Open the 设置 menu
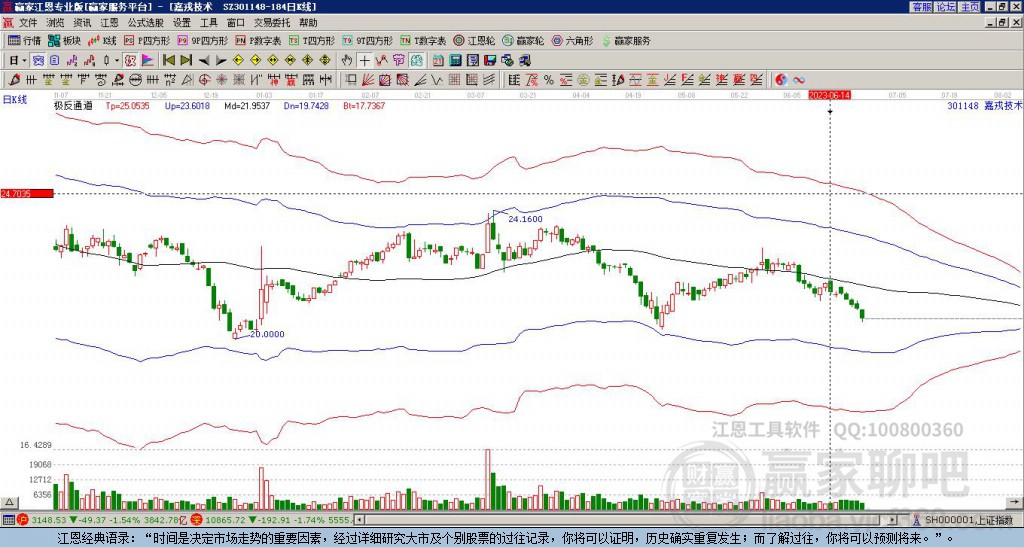The height and width of the screenshot is (548, 1024). pos(182,23)
